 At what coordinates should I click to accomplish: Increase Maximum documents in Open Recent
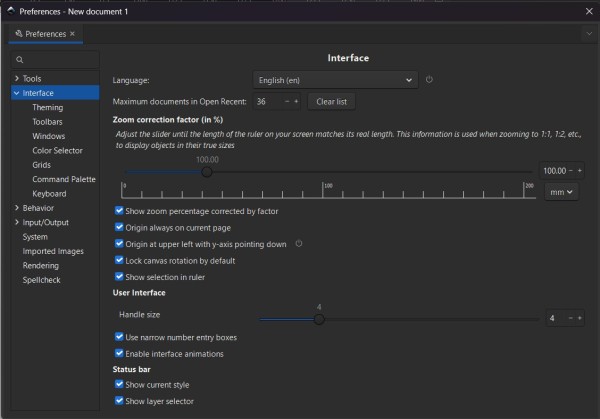(x=296, y=101)
